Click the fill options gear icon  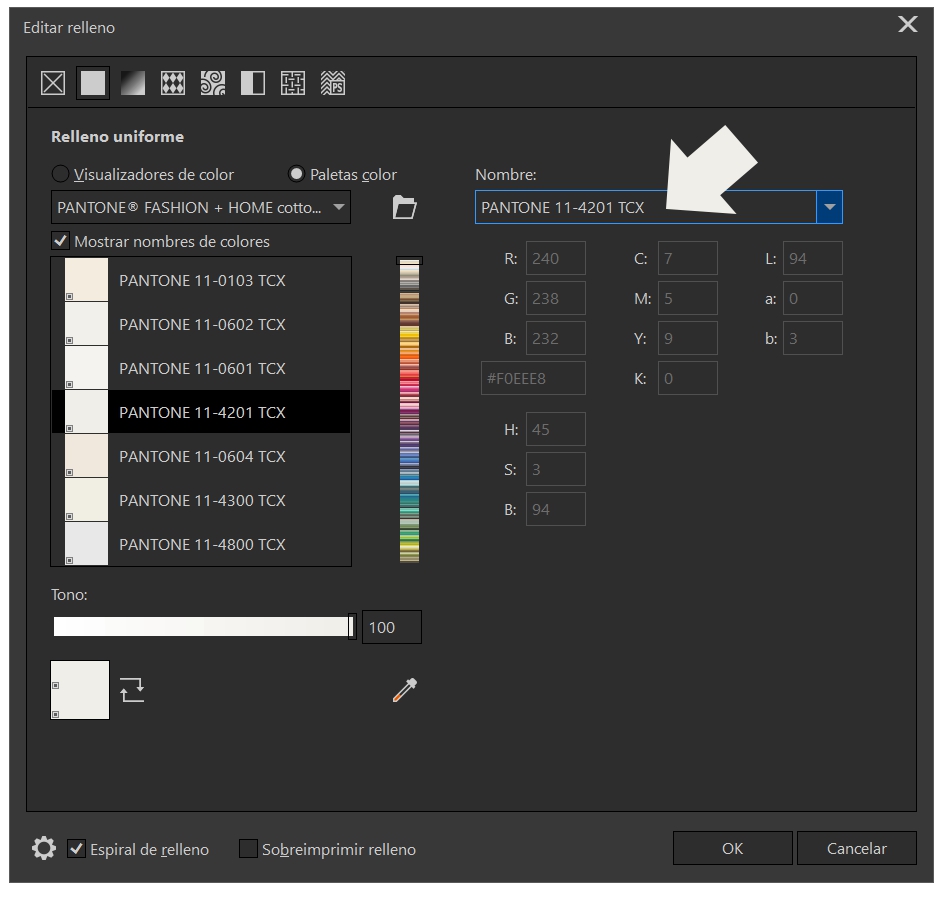click(42, 848)
